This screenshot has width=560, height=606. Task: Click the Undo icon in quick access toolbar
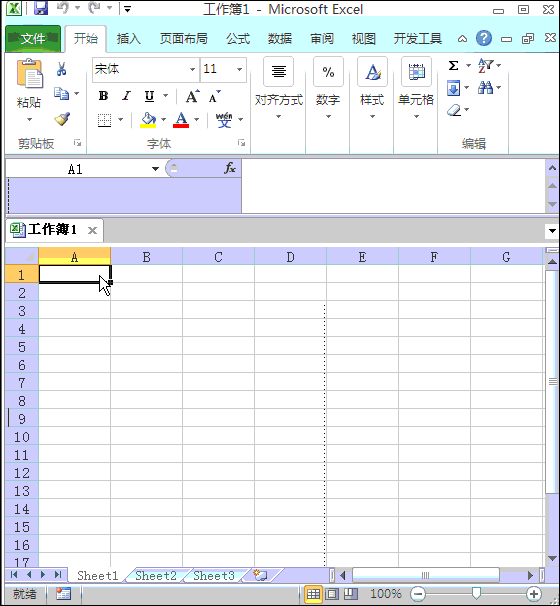tap(63, 8)
